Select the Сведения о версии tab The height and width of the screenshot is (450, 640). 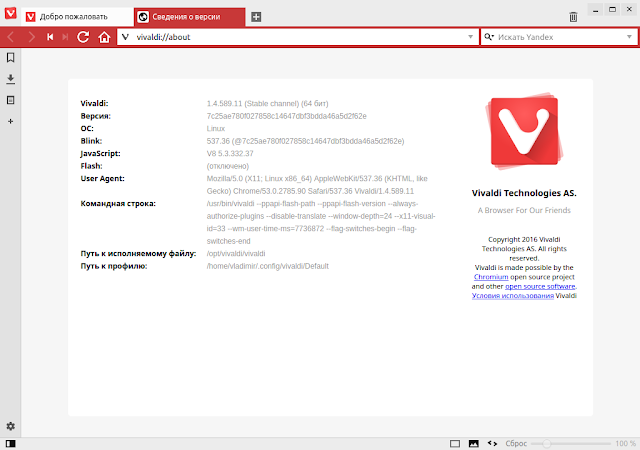(x=190, y=17)
